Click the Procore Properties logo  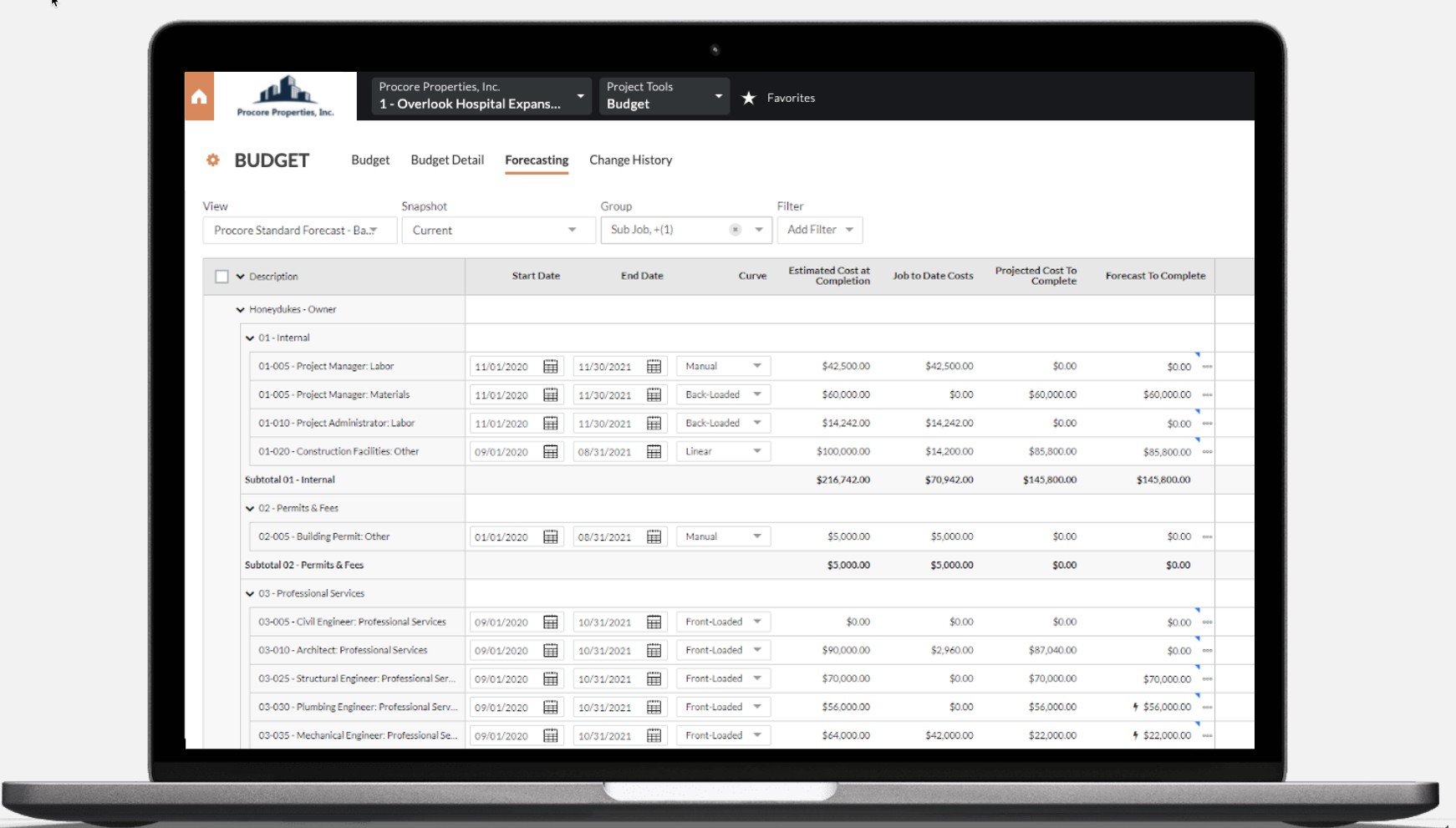click(x=285, y=97)
